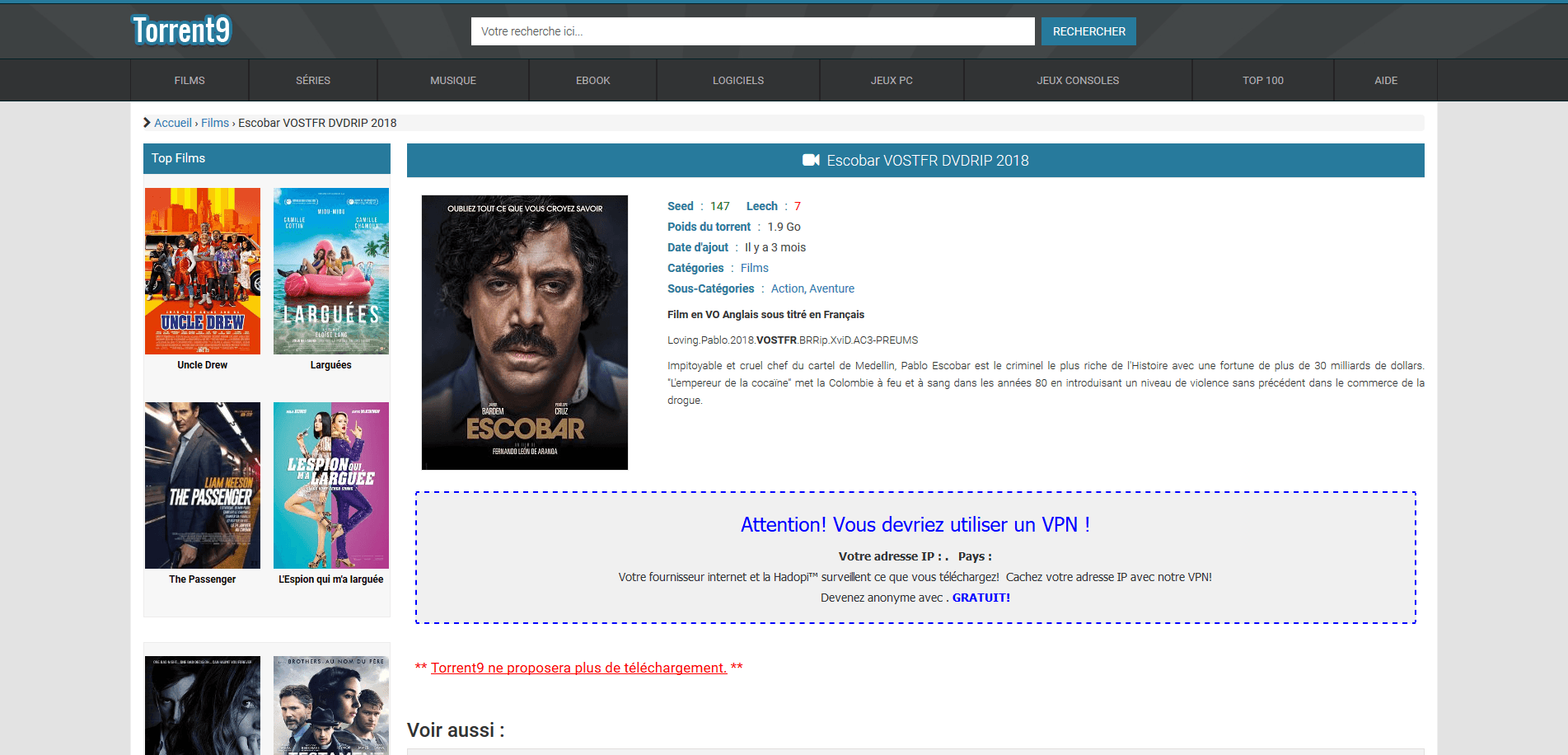Click The Passenger title link

203,579
